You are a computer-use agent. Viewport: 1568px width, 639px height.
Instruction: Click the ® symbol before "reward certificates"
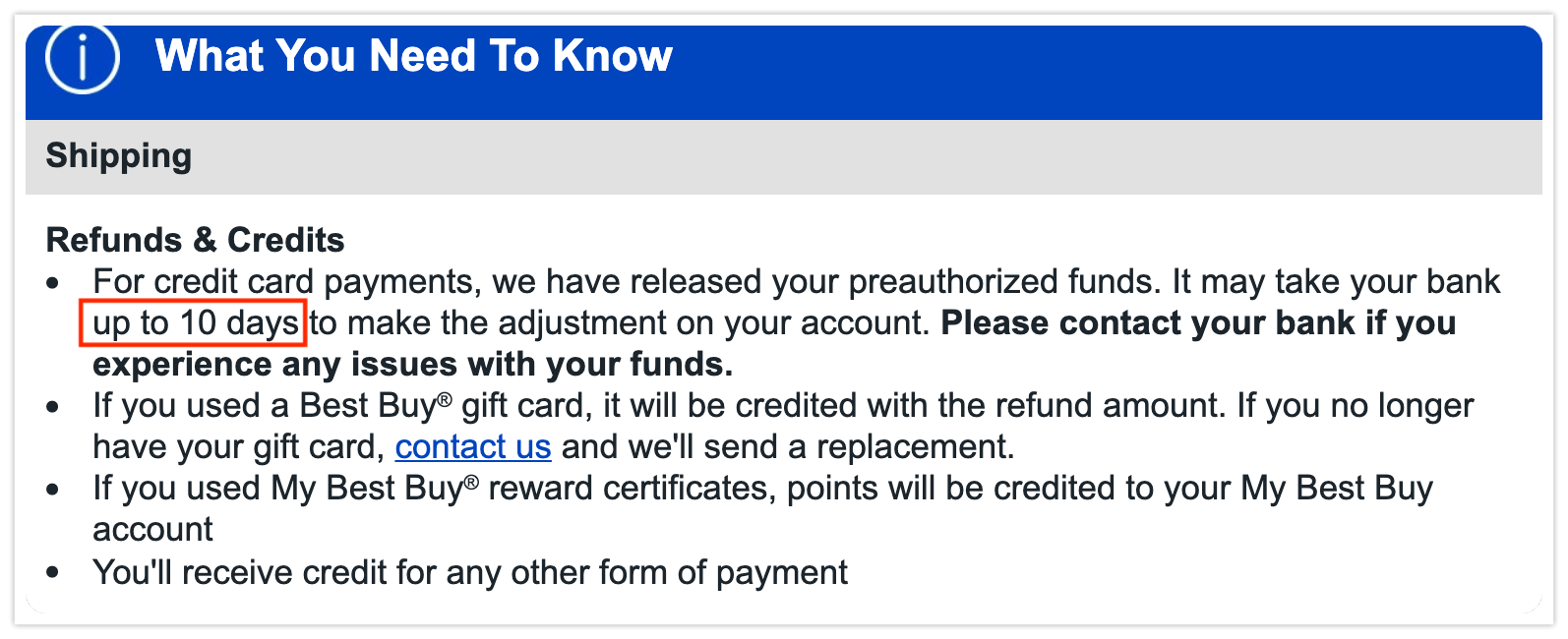(471, 482)
